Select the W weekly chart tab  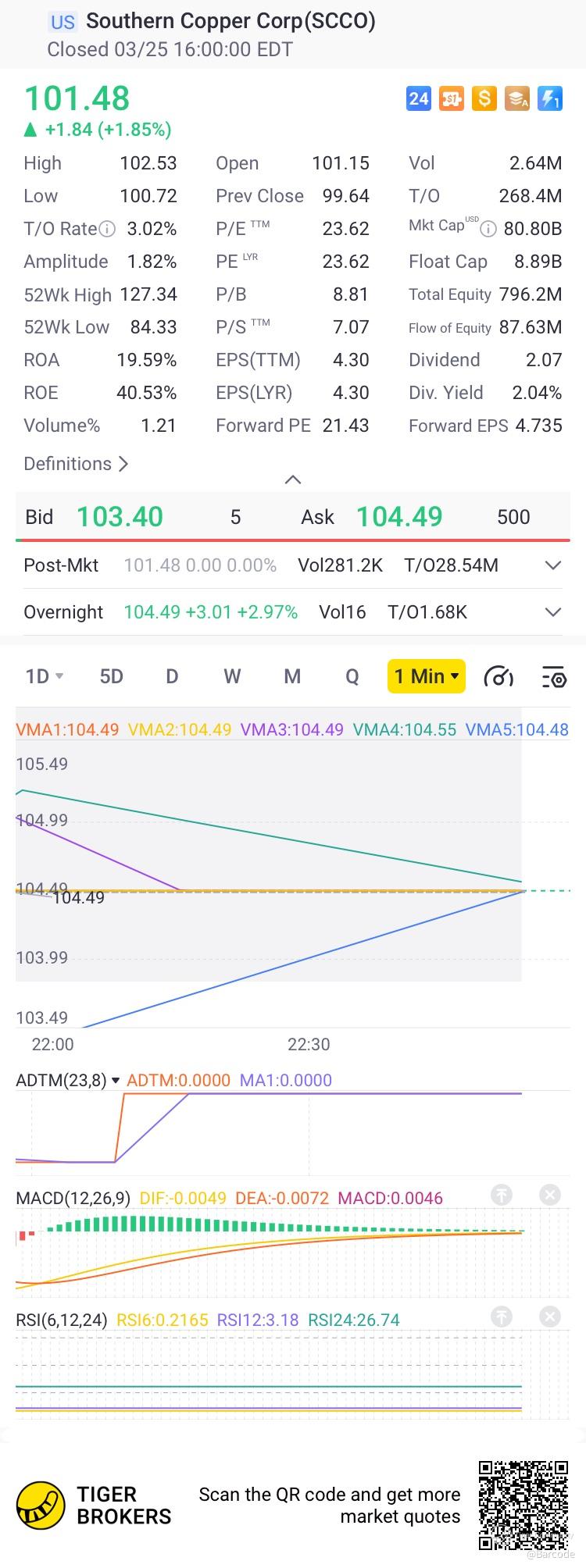232,676
